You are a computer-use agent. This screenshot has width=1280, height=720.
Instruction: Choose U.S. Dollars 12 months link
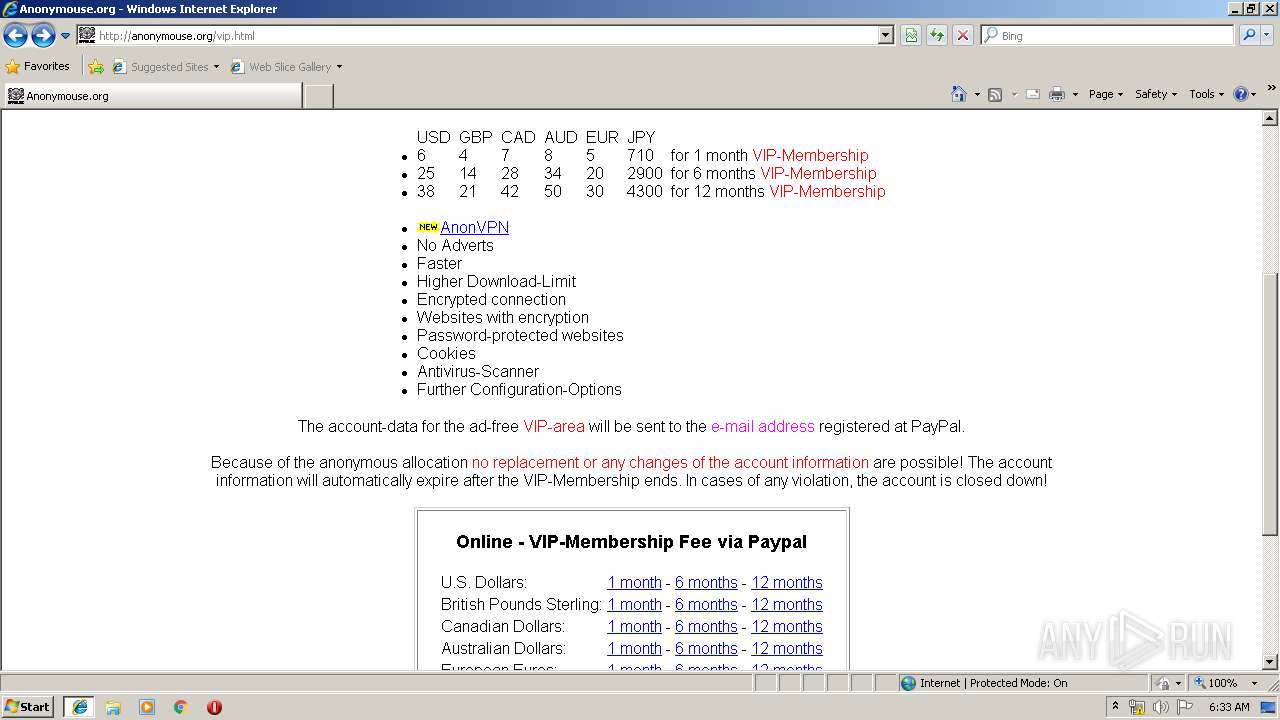(787, 582)
